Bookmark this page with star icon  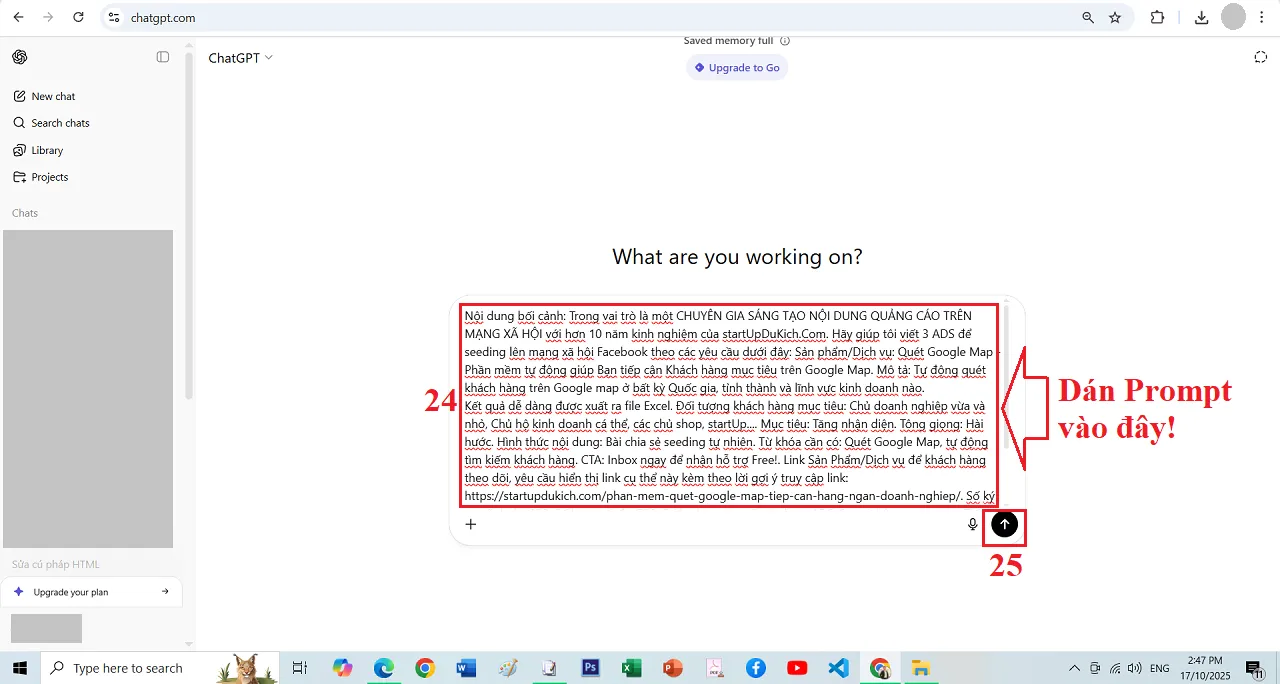[1115, 17]
